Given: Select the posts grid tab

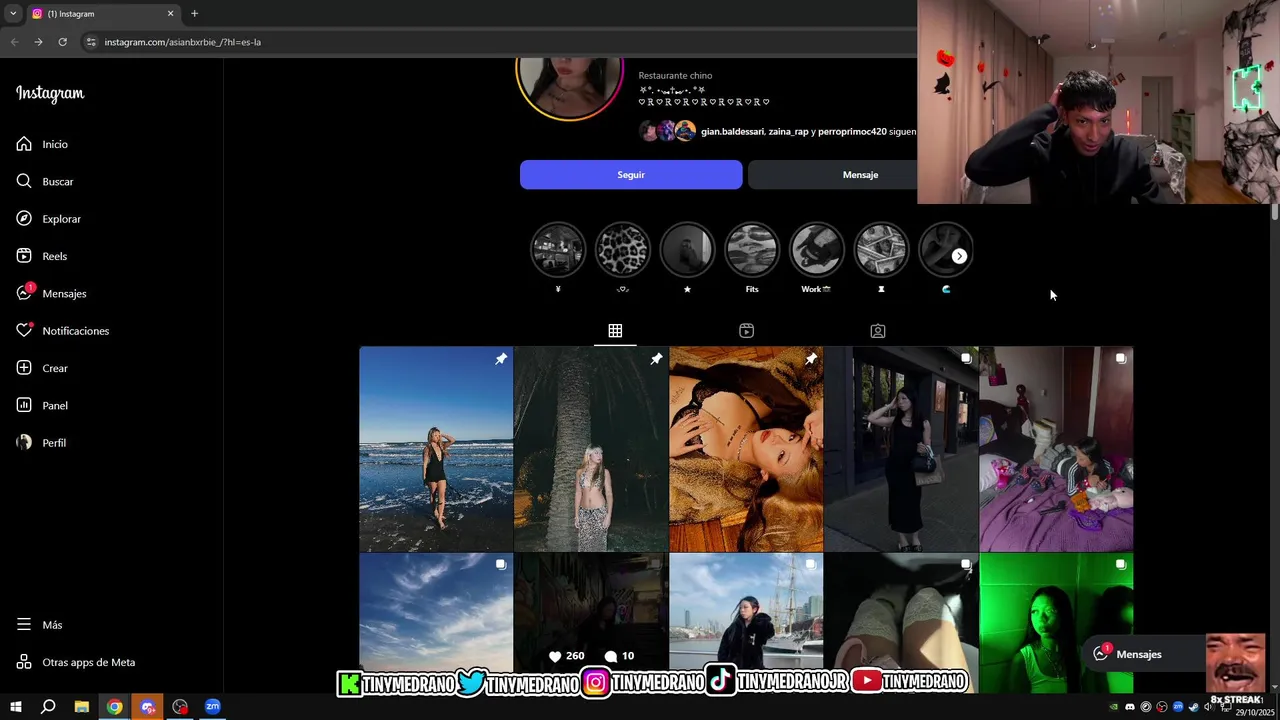Looking at the screenshot, I should [615, 331].
